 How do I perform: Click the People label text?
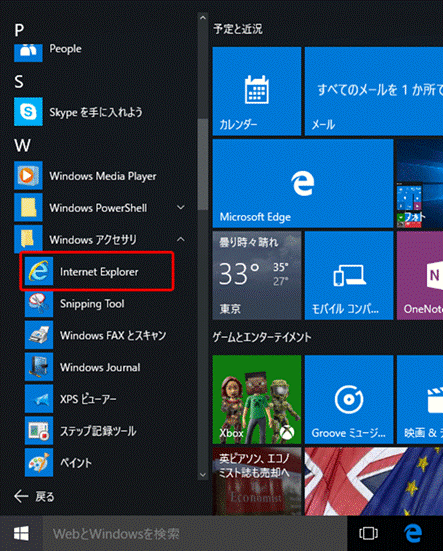(65, 49)
